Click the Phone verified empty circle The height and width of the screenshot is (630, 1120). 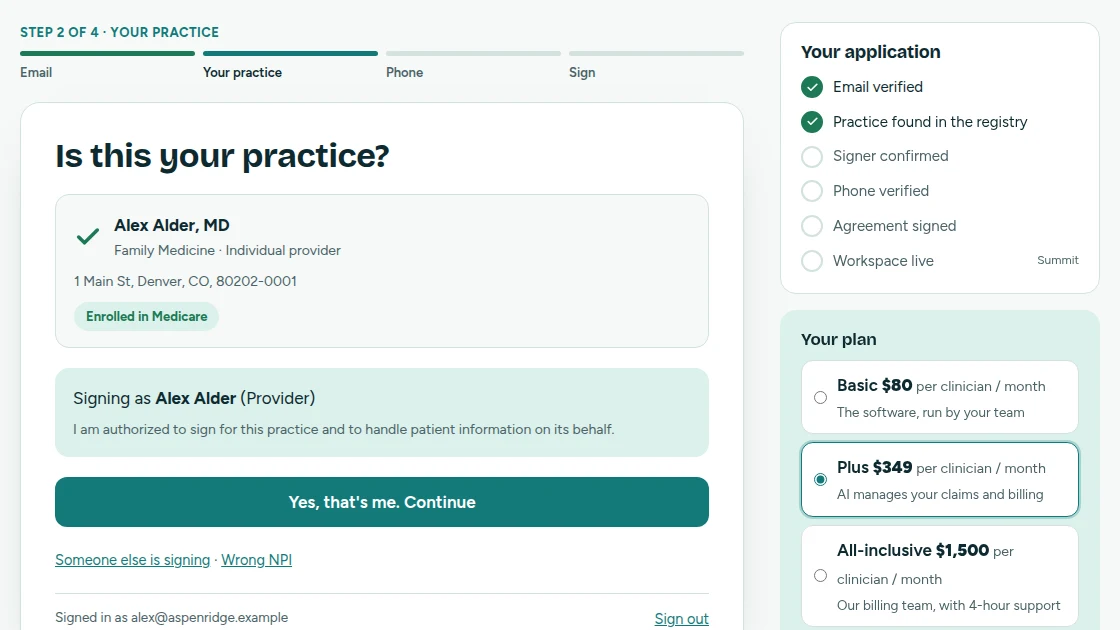pyautogui.click(x=811, y=191)
